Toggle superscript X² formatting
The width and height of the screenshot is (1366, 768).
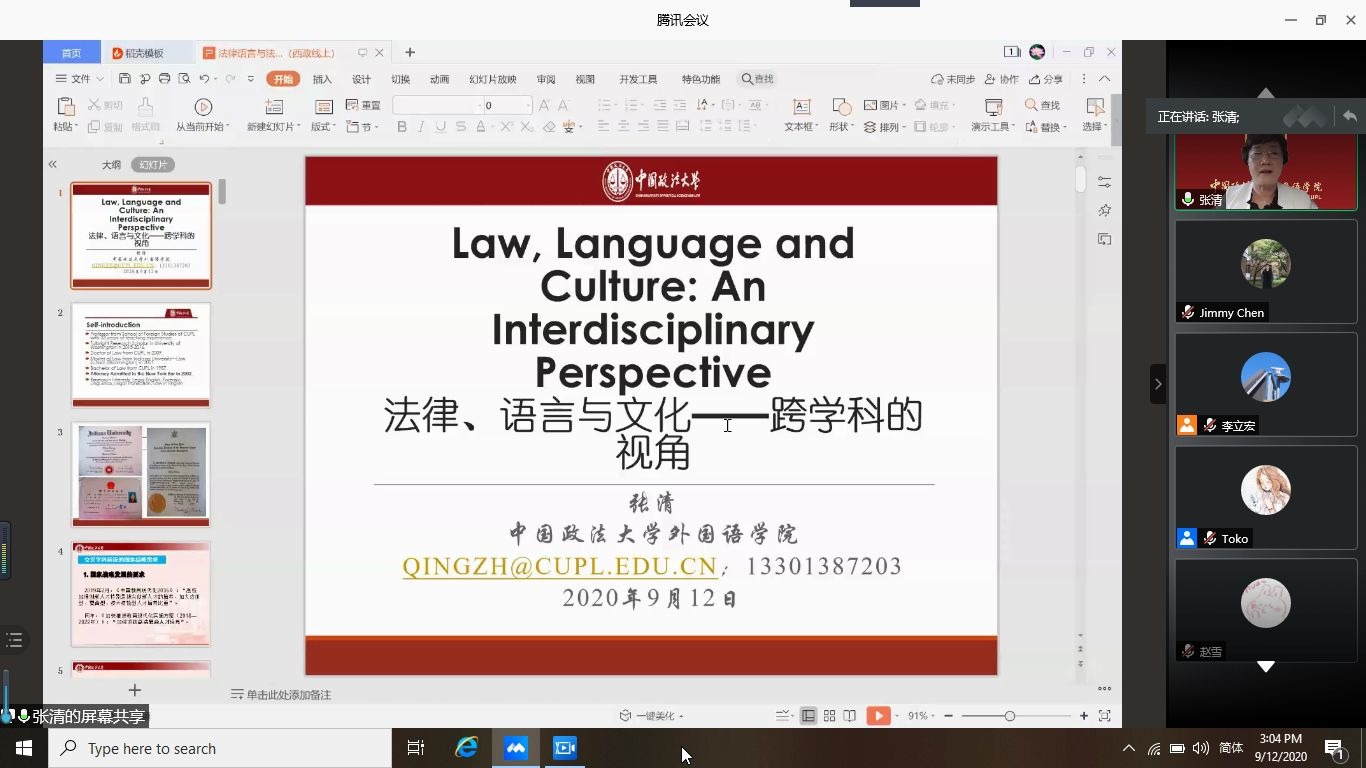tap(506, 127)
